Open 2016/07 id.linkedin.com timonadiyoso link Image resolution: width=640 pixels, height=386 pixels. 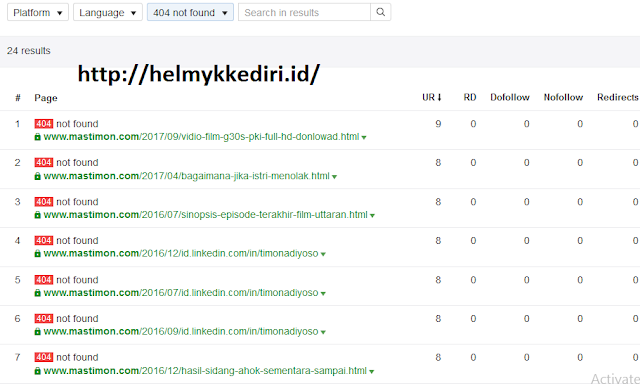(x=181, y=293)
